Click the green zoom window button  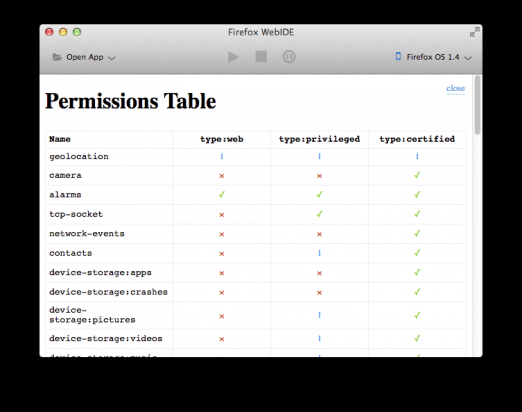click(77, 32)
